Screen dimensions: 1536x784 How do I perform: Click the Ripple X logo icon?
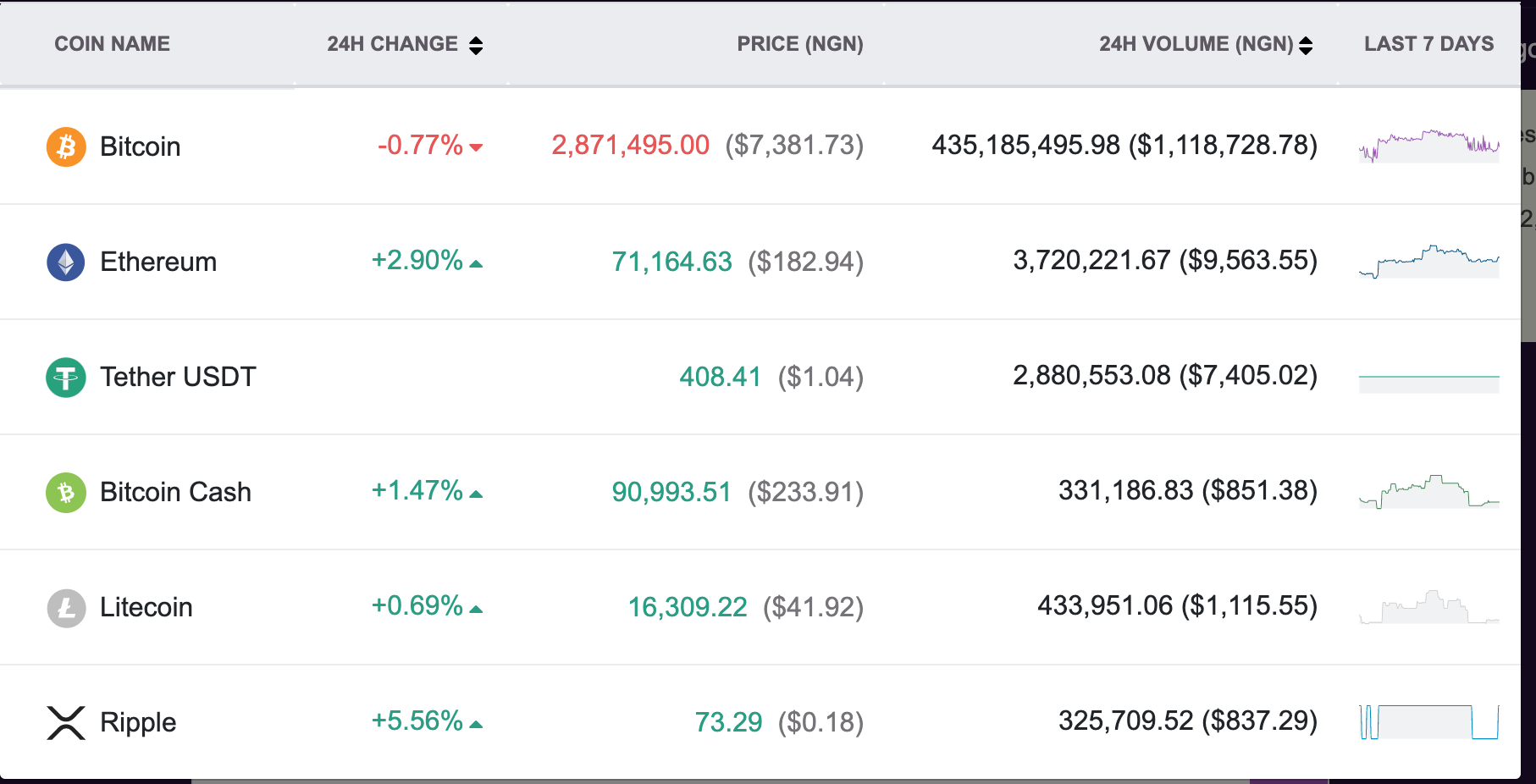[66, 722]
